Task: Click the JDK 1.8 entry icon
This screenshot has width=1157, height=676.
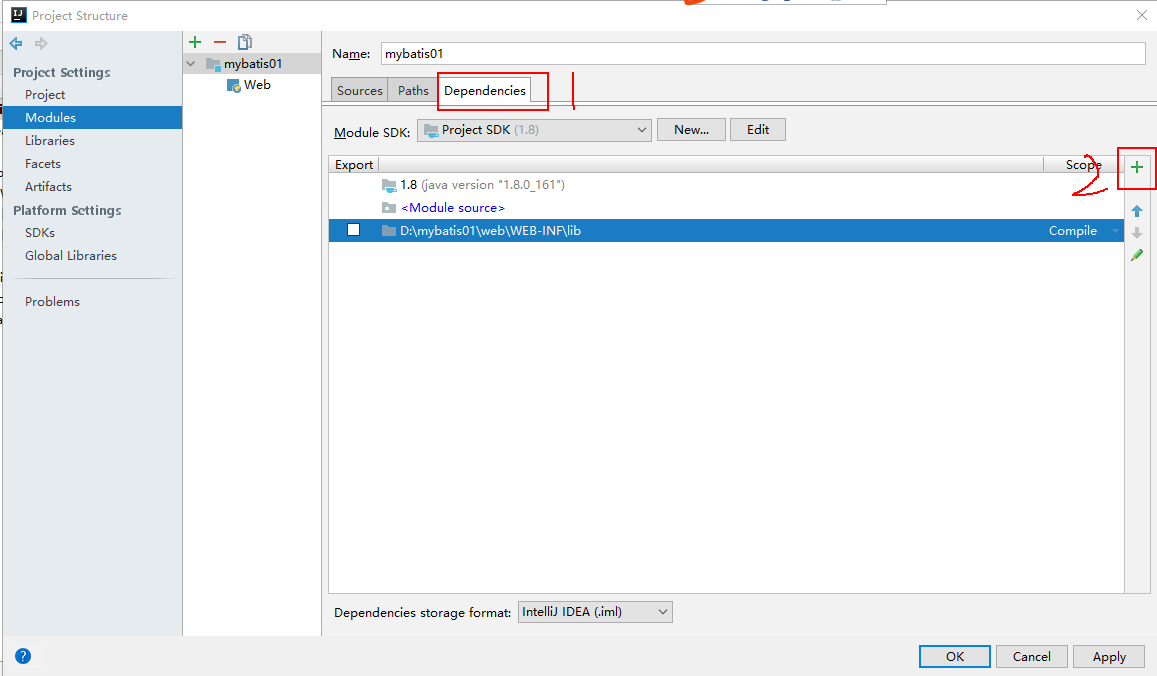Action: click(389, 185)
